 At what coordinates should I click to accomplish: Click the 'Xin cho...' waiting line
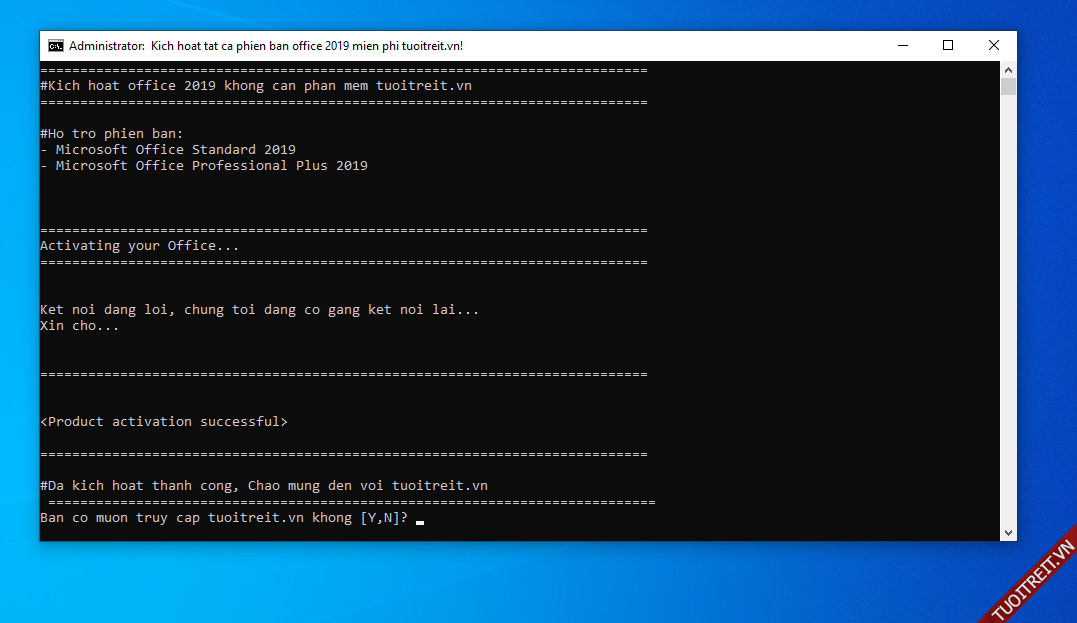coord(79,326)
